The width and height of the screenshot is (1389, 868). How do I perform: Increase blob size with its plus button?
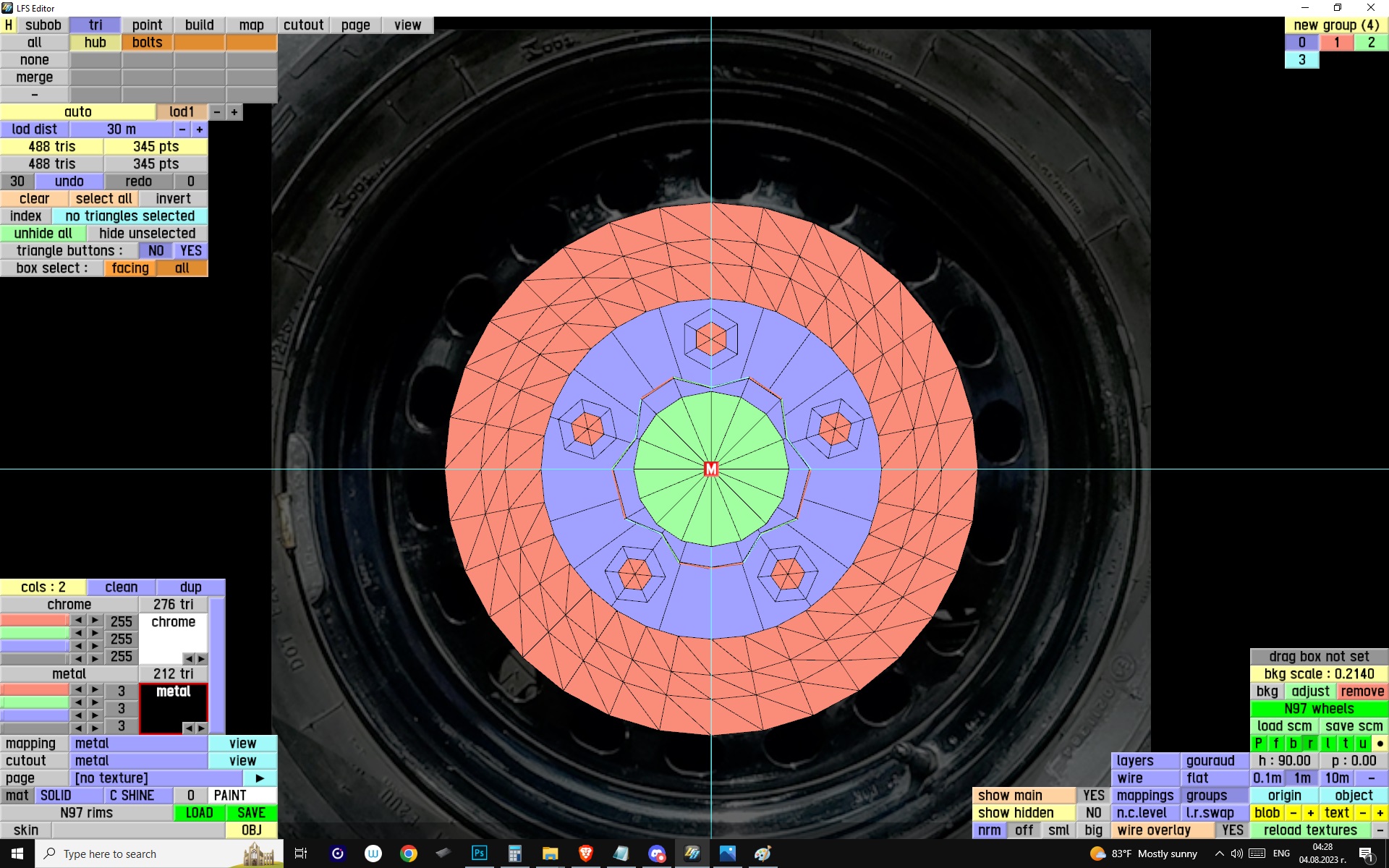[x=1310, y=812]
